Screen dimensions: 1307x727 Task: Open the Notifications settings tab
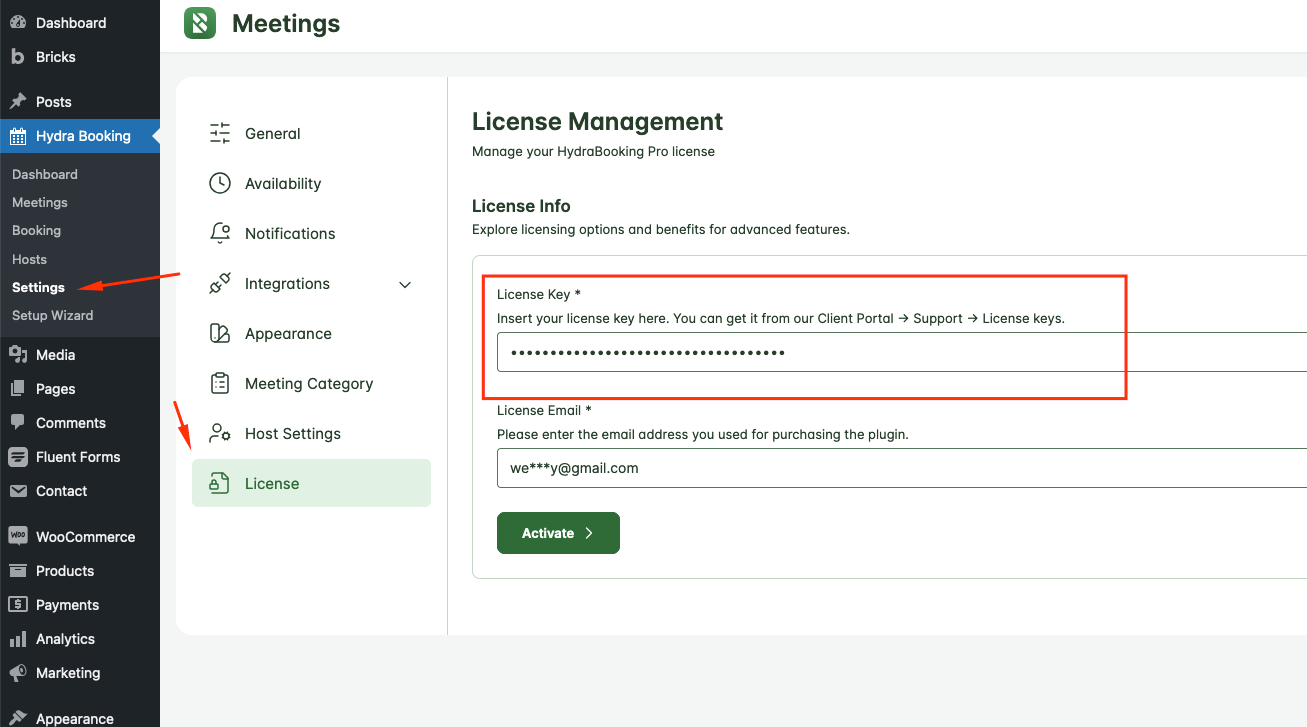(311, 234)
